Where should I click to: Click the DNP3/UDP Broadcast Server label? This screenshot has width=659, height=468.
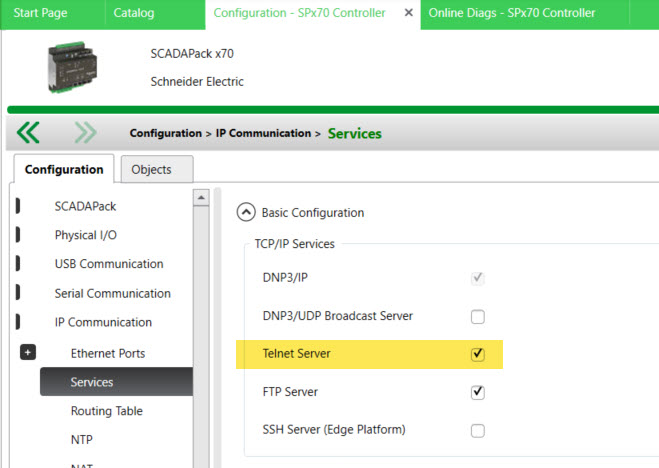[x=337, y=316]
